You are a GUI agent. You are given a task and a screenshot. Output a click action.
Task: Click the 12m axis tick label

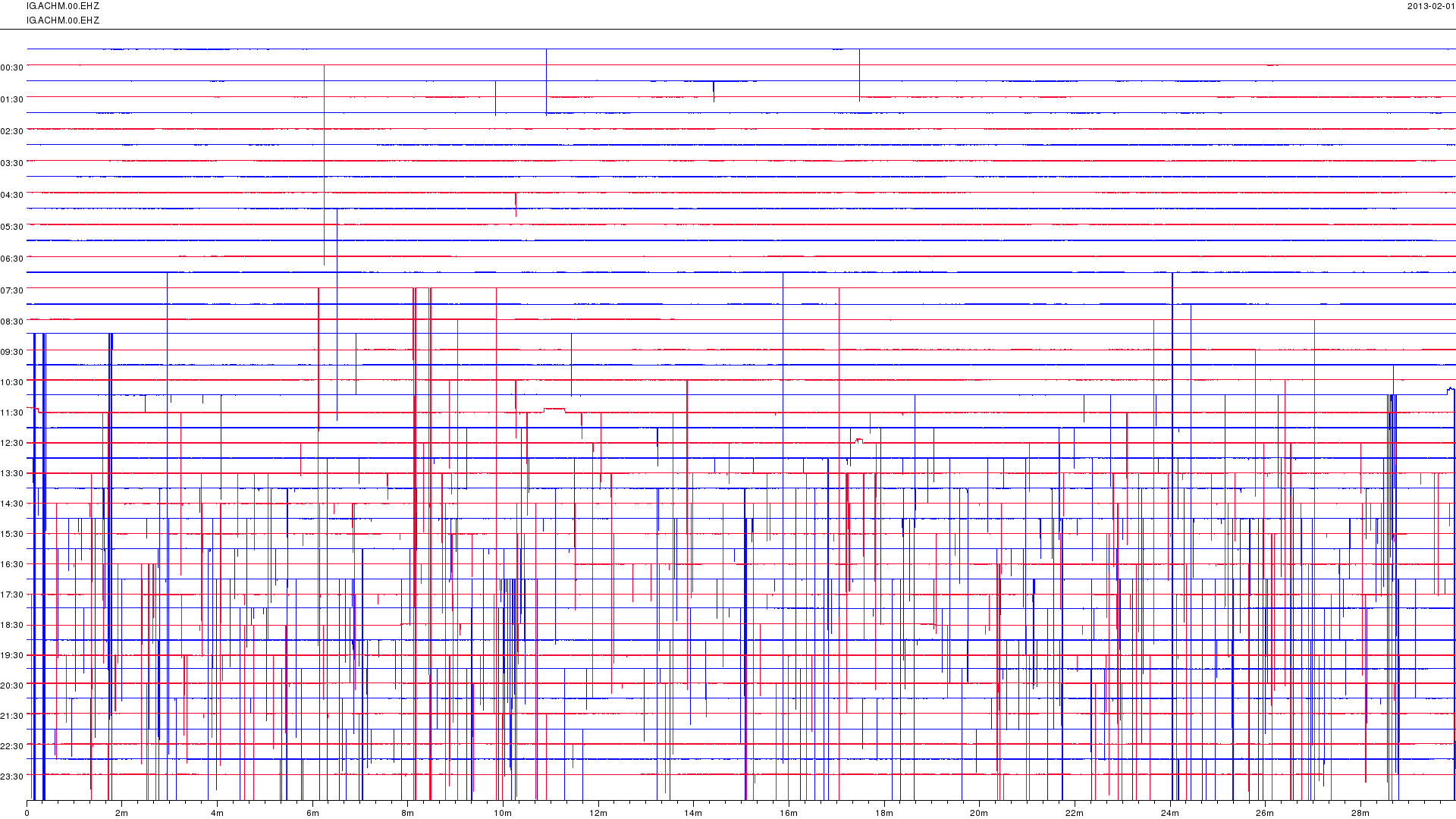[x=598, y=814]
